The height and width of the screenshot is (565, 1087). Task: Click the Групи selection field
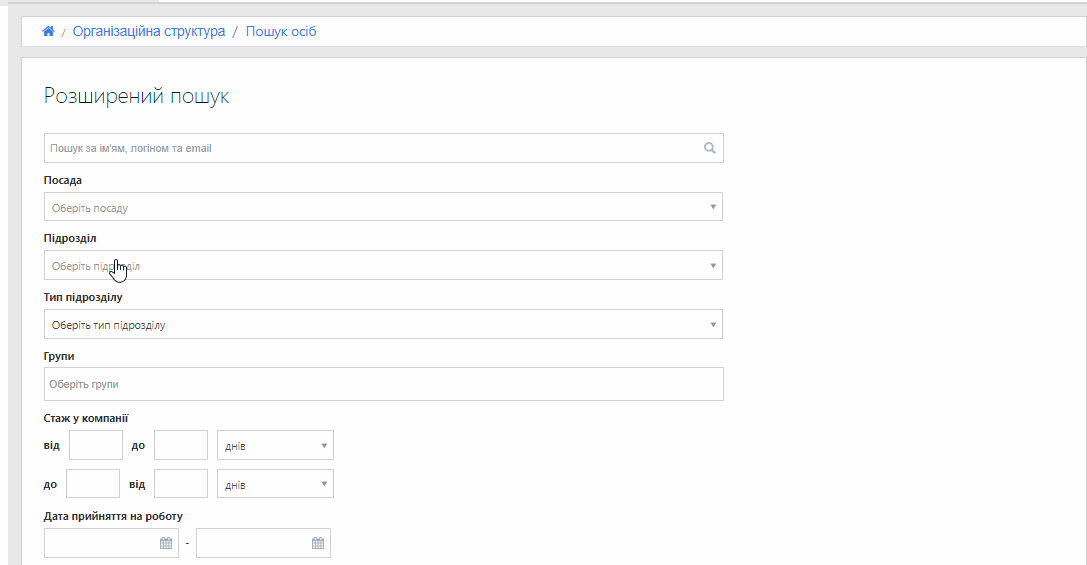[383, 384]
